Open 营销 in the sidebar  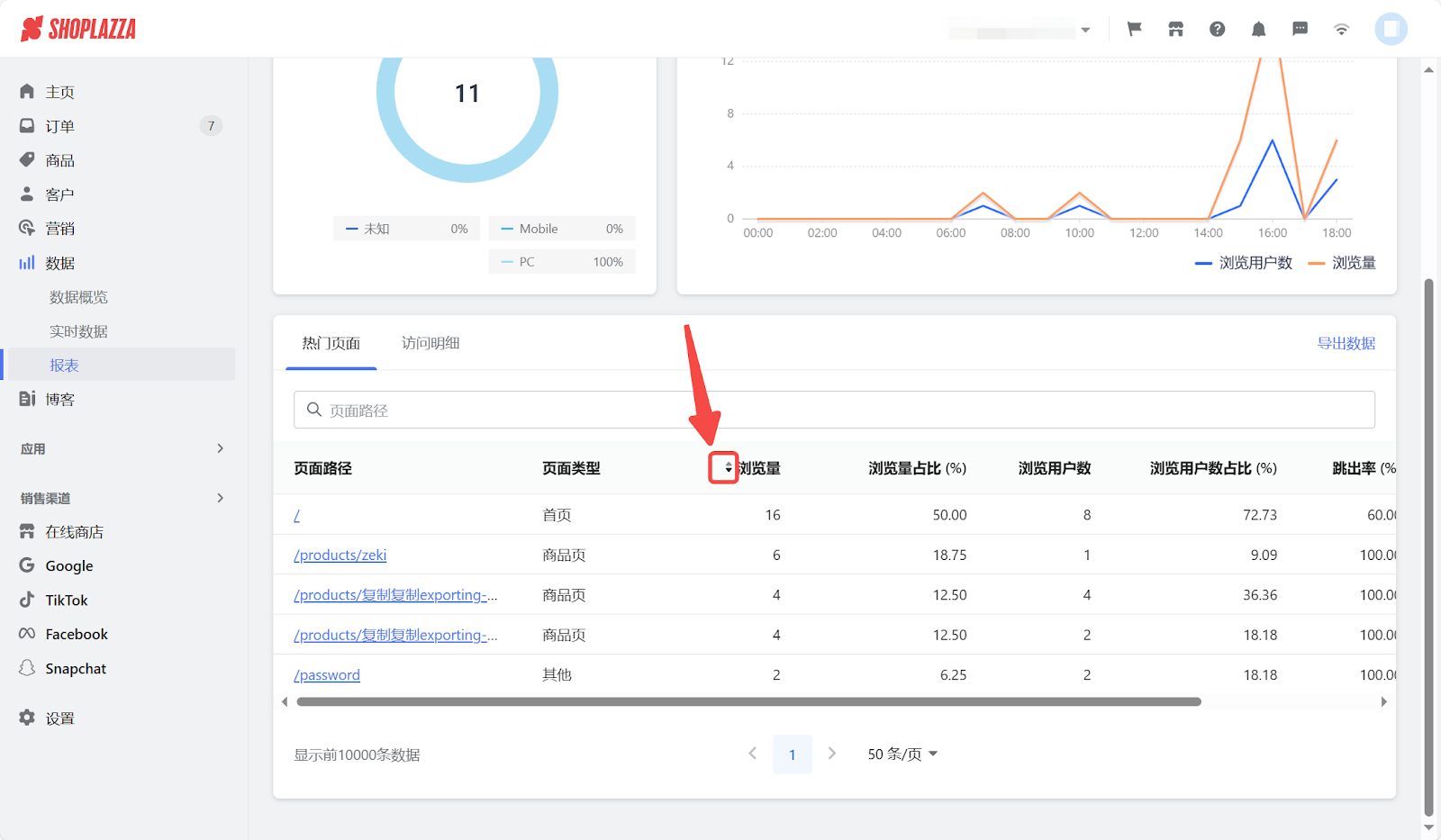pyautogui.click(x=59, y=229)
